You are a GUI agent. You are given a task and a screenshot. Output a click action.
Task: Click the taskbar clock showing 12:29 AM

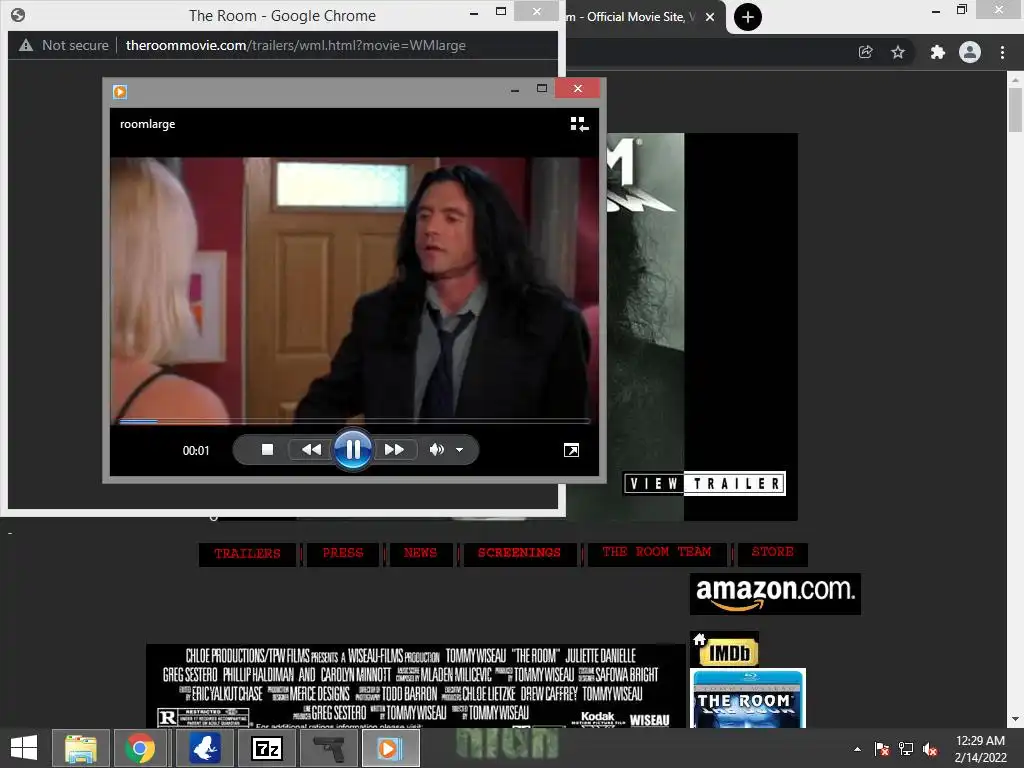[x=980, y=749]
